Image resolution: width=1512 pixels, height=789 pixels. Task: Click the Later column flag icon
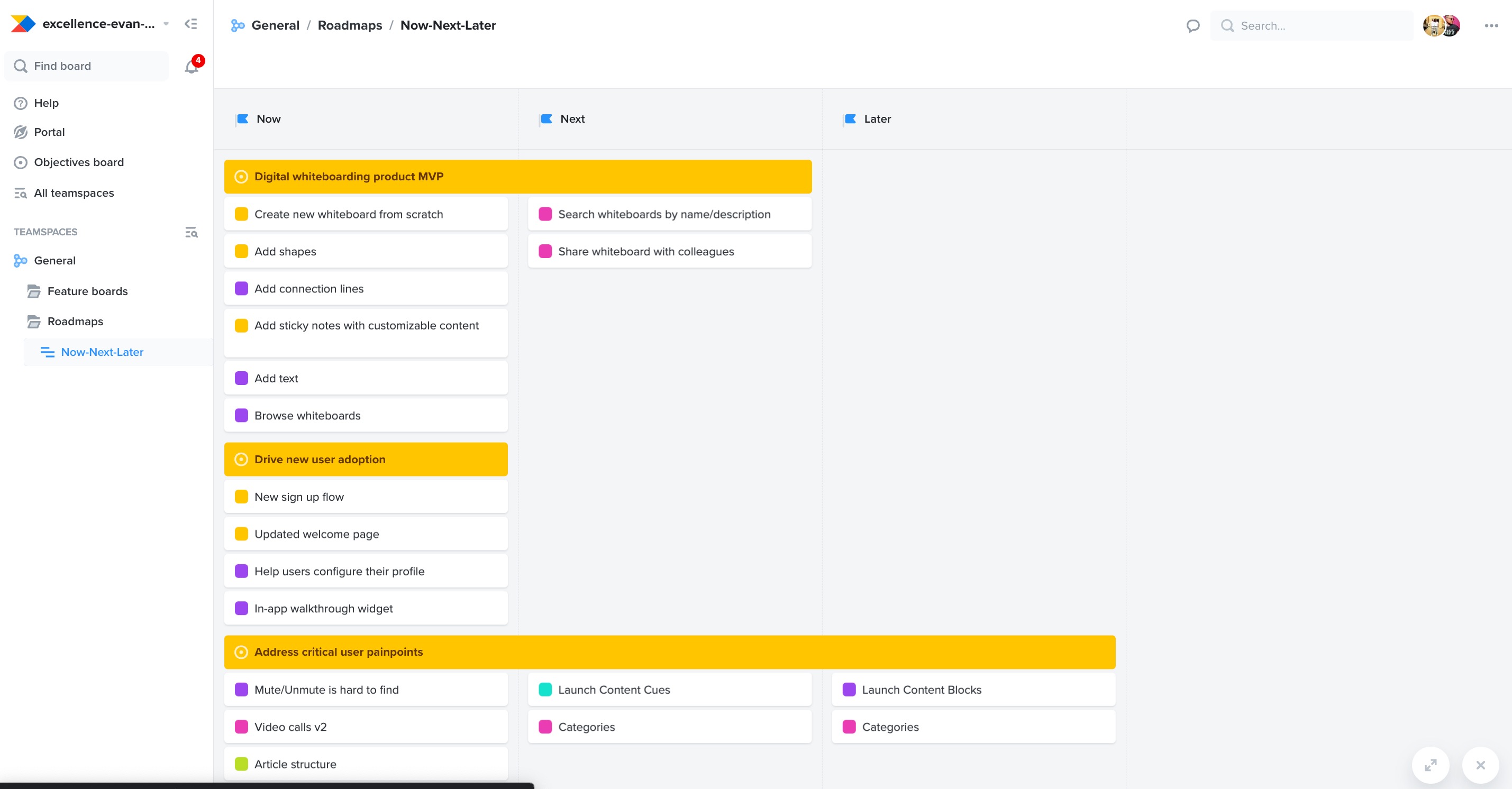850,119
